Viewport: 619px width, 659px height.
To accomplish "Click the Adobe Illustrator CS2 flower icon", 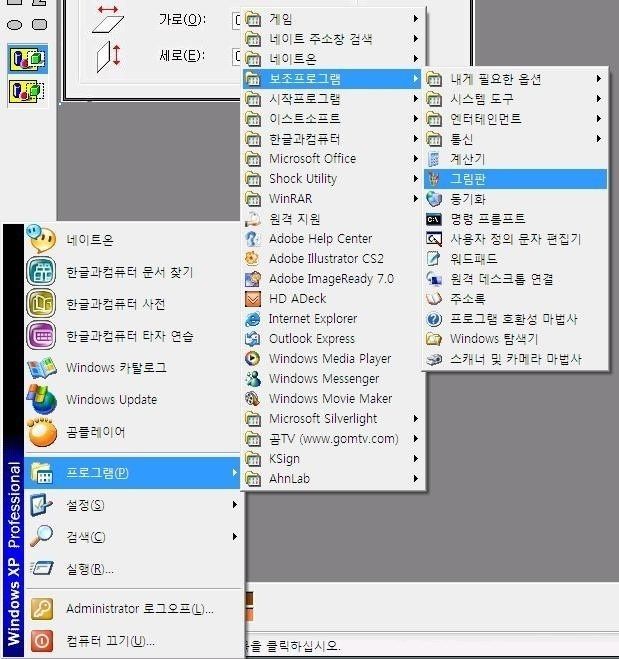I will click(253, 258).
